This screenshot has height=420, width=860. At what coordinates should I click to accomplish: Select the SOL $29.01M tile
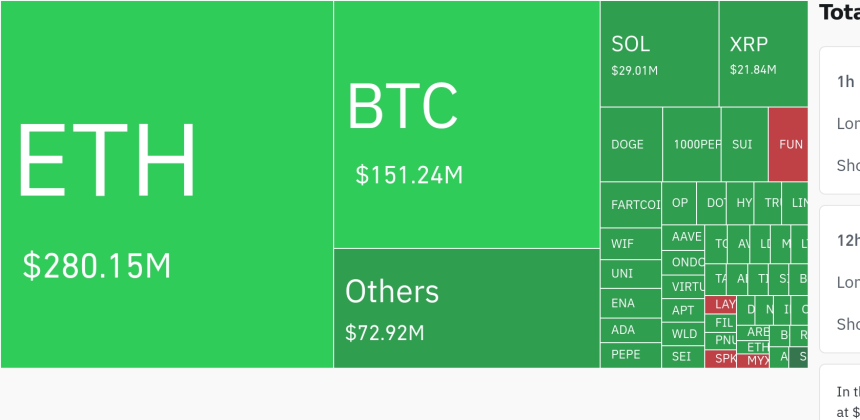tap(659, 54)
